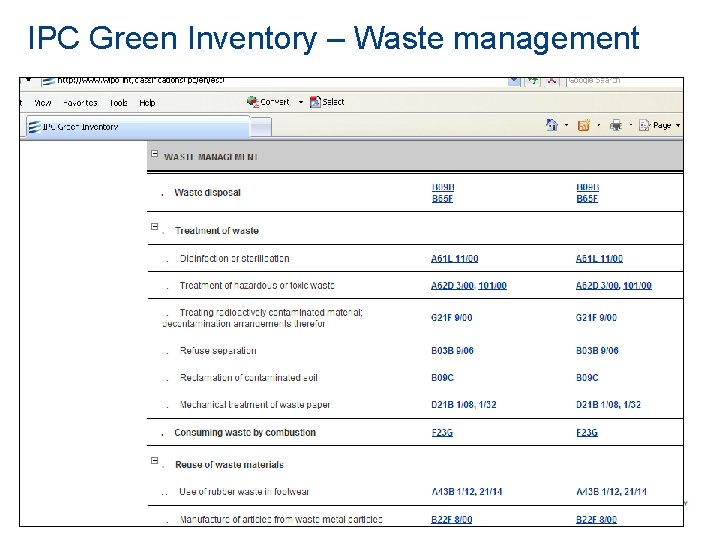Open the View menu
Screen dimensions: 720x540
[x=43, y=103]
